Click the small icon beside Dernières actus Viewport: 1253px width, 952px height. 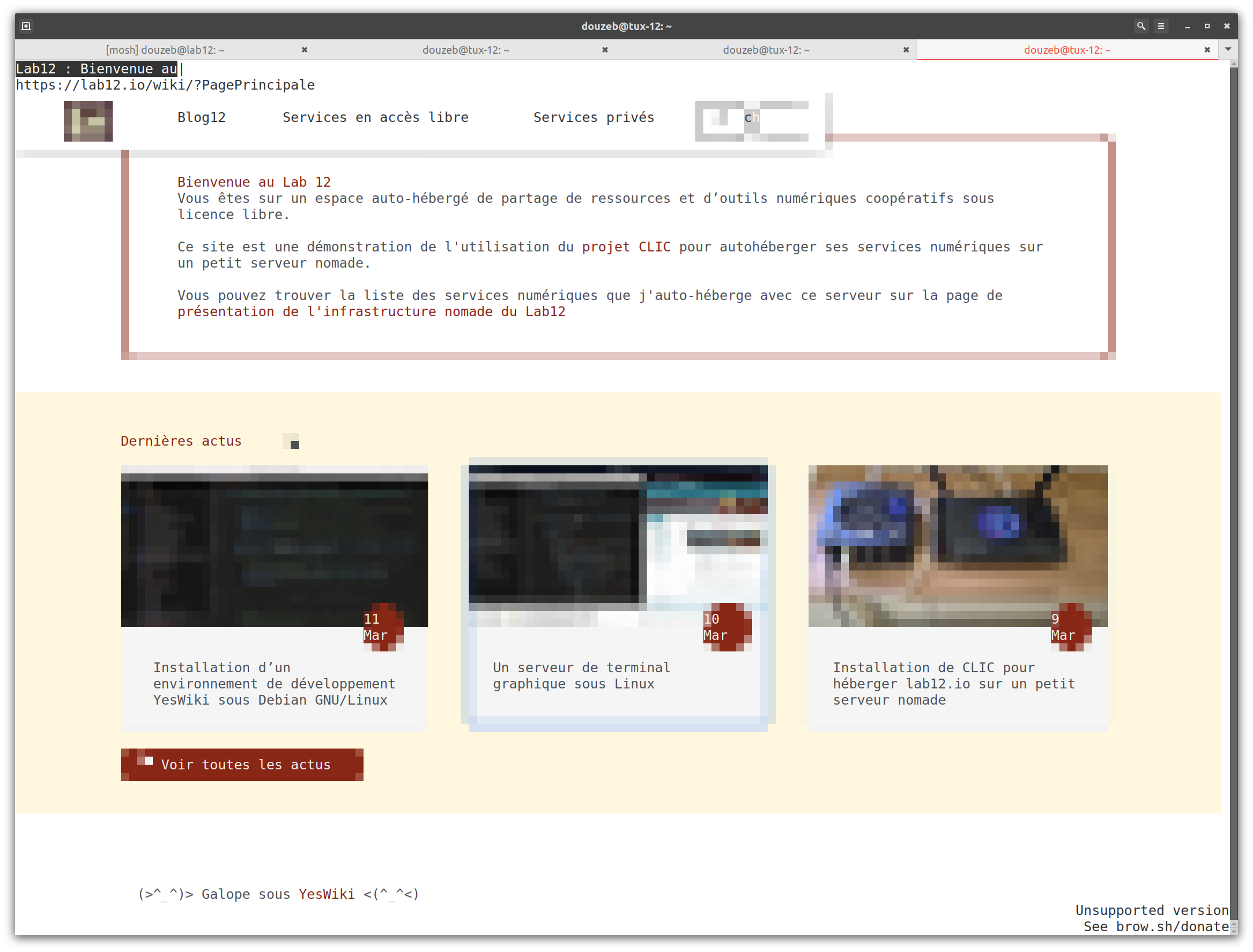click(x=291, y=442)
